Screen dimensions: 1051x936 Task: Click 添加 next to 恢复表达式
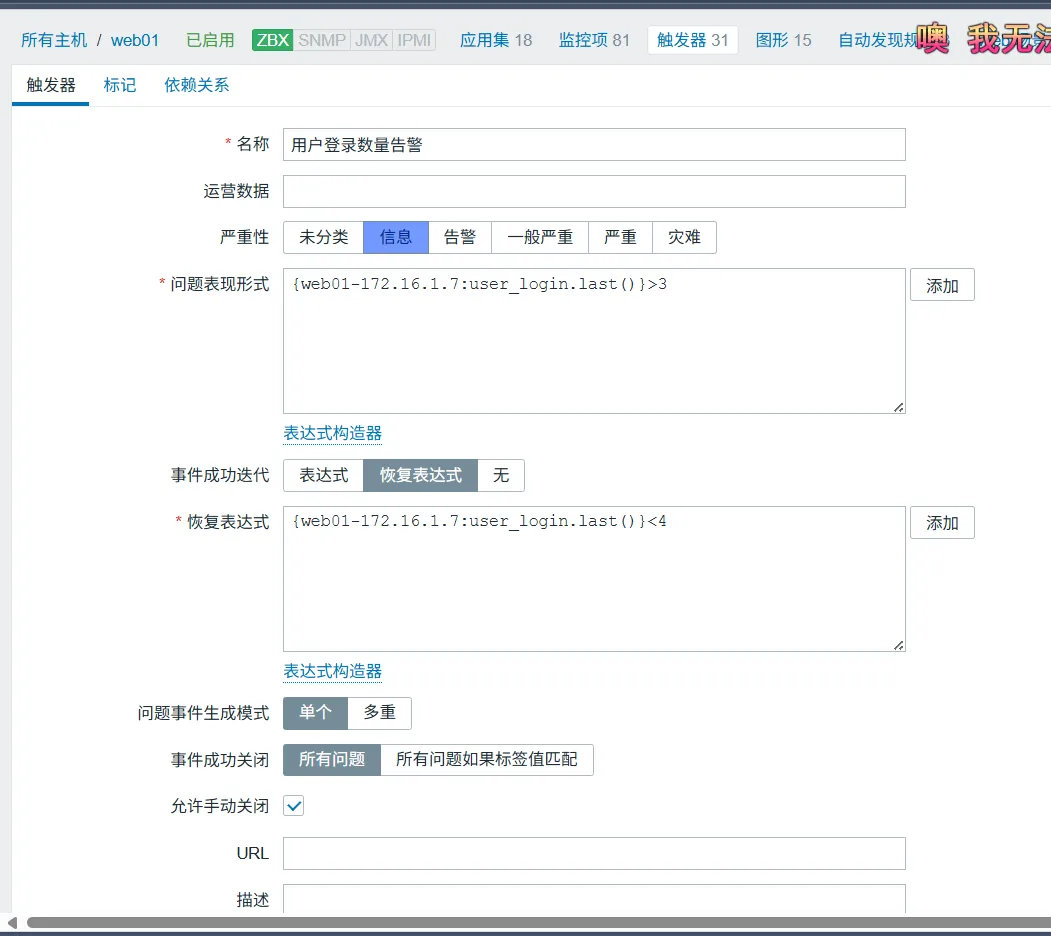point(942,523)
